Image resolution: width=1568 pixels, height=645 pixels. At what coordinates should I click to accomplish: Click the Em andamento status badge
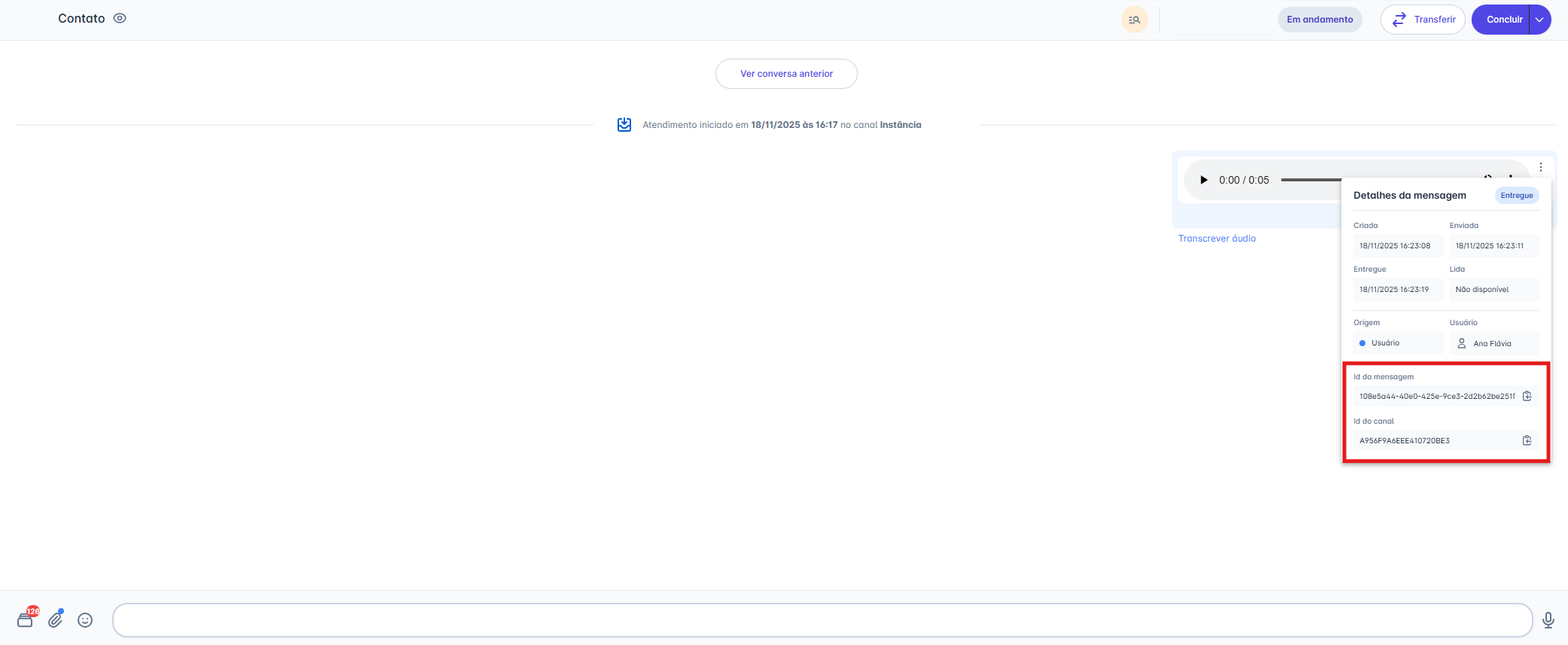pos(1319,20)
